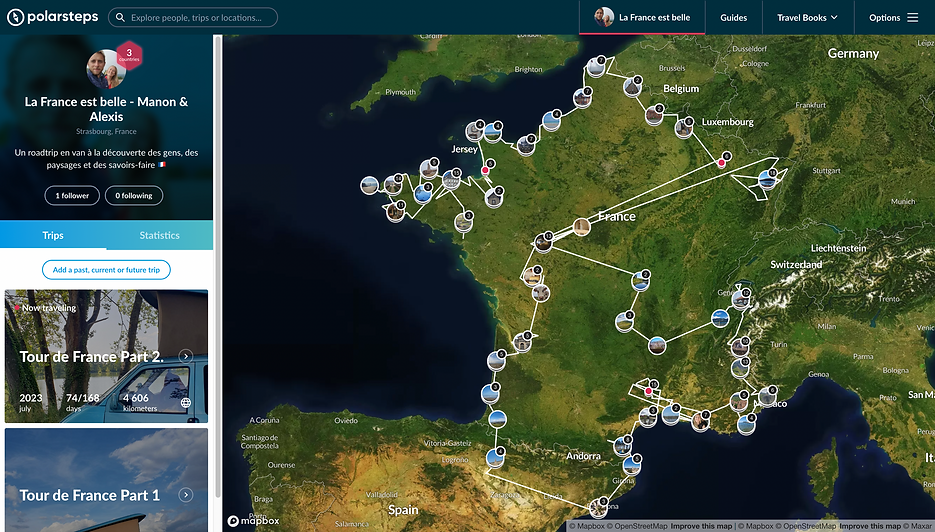935x532 pixels.
Task: Click the step marker west of Turin label
Action: 740,347
